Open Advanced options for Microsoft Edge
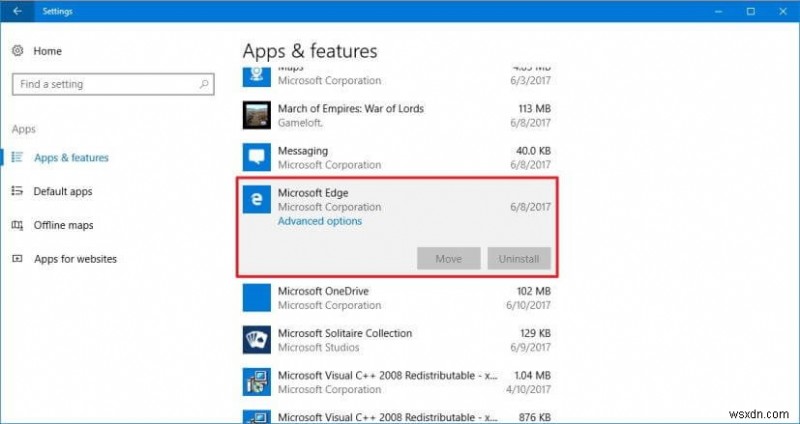Image resolution: width=800 pixels, height=424 pixels. (x=320, y=221)
